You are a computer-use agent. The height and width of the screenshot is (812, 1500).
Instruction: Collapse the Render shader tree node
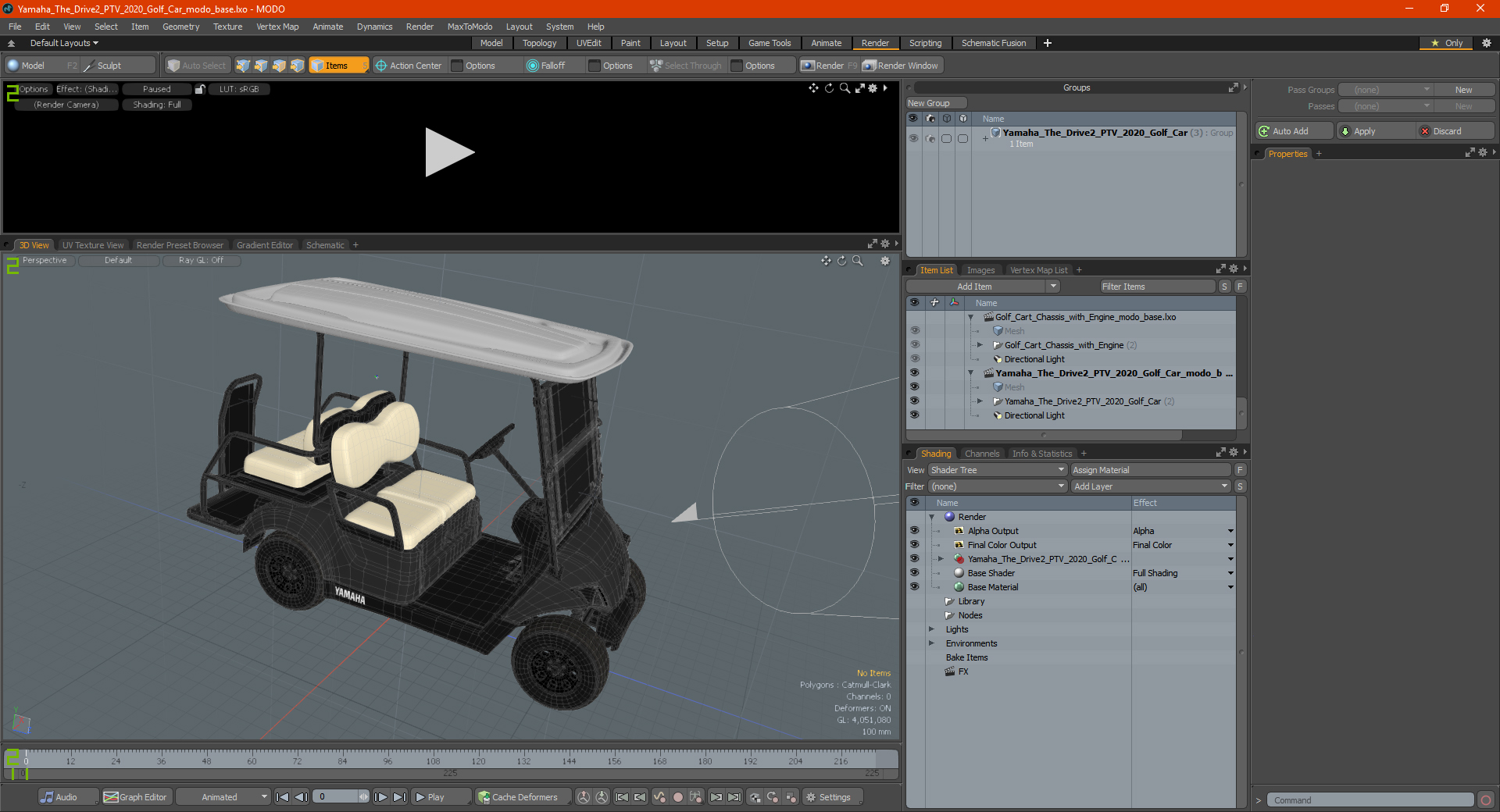click(931, 517)
